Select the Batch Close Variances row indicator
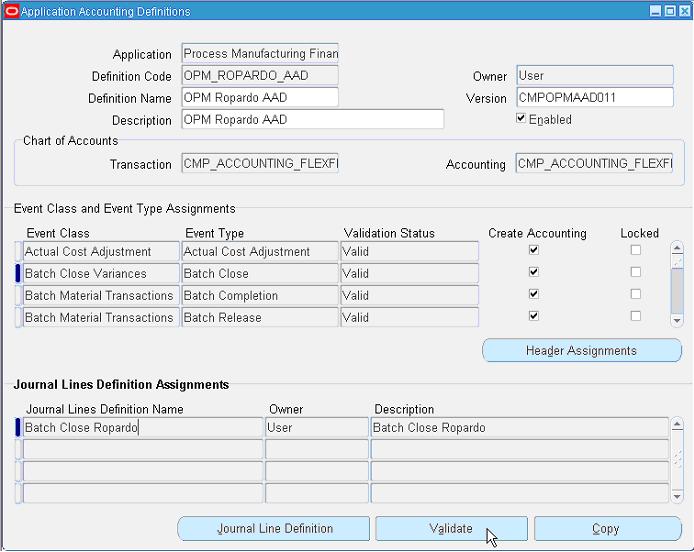 (x=18, y=273)
